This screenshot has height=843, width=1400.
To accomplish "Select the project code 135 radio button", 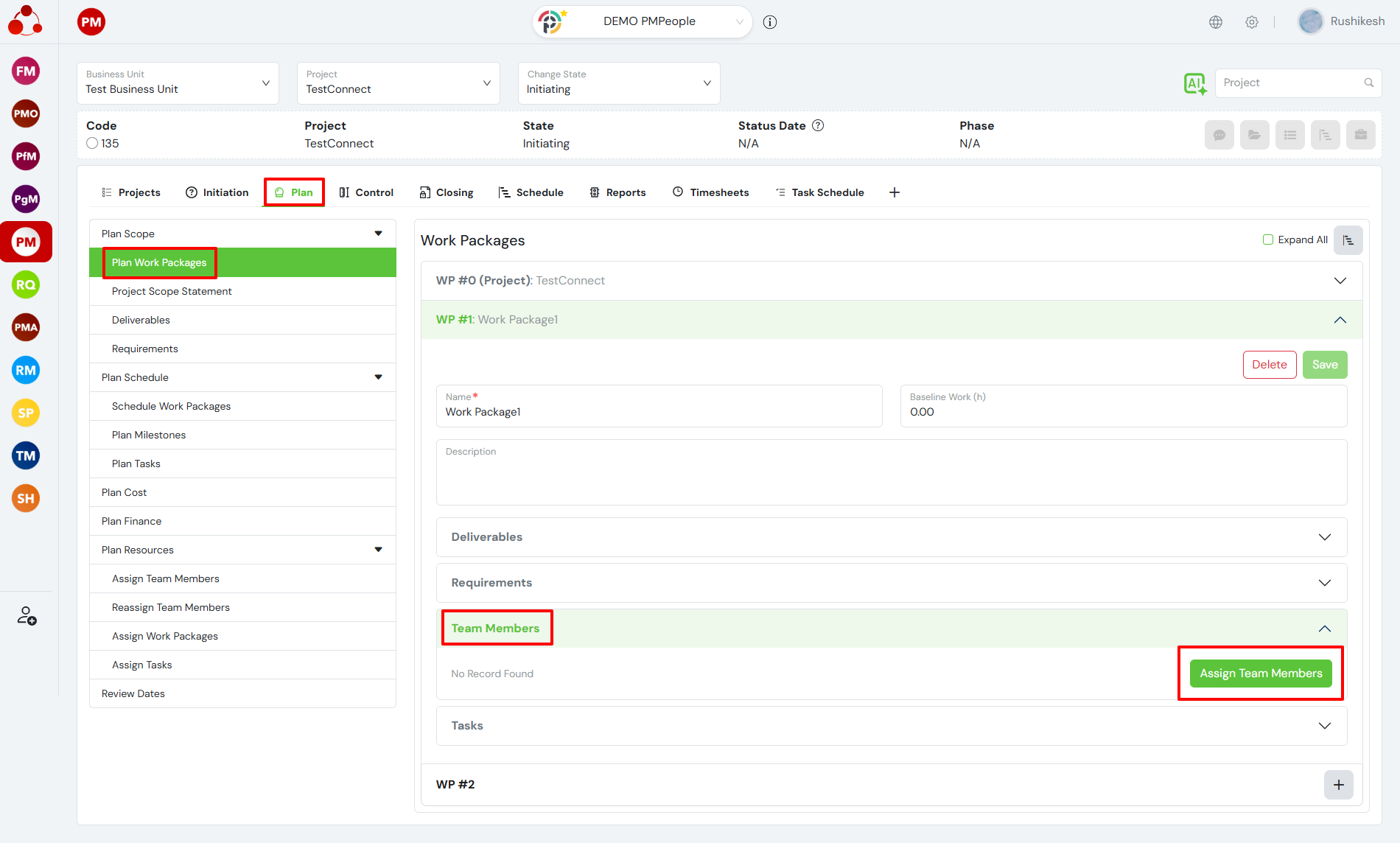I will 92,144.
